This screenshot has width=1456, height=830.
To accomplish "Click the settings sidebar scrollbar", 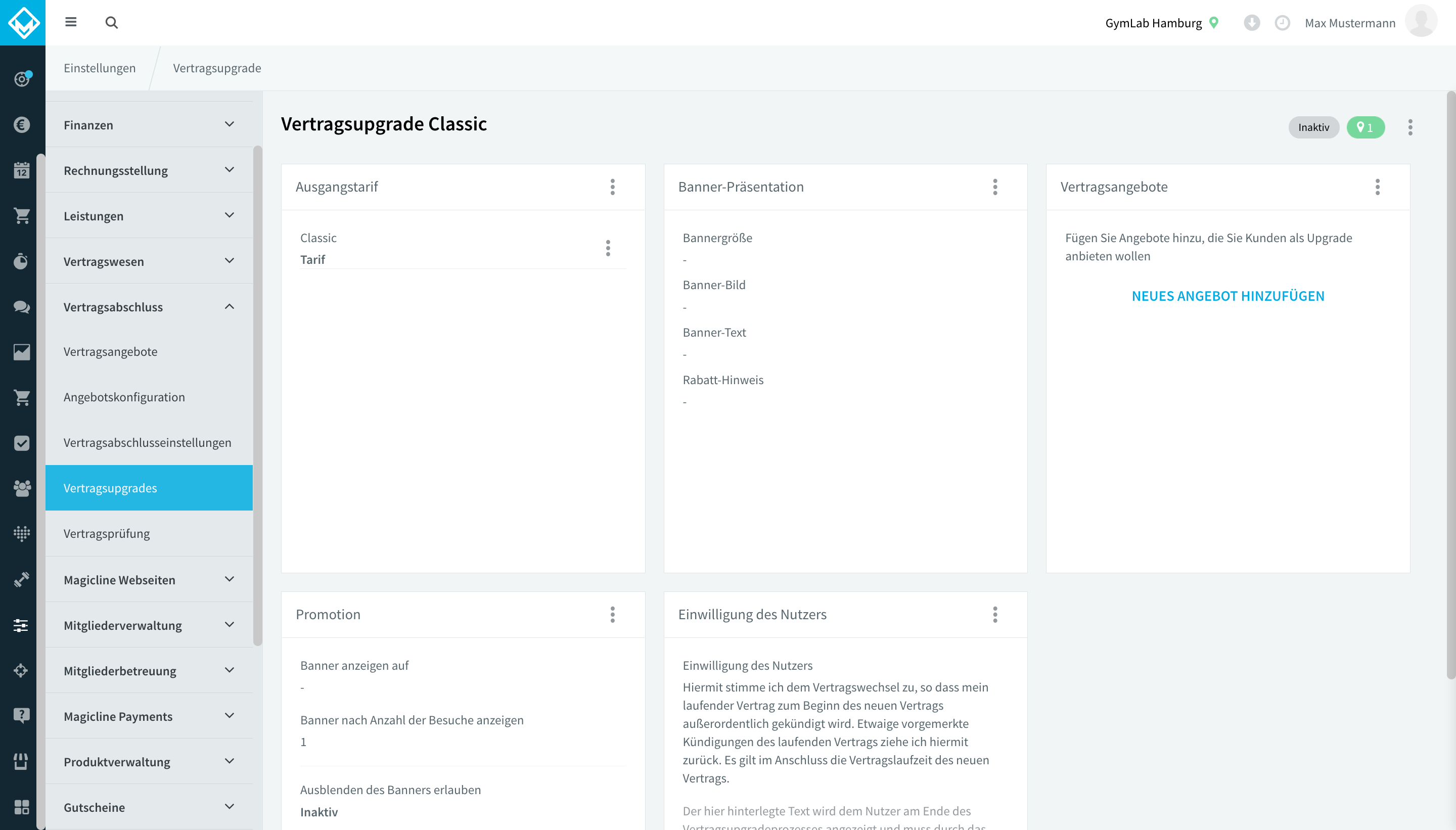I will pyautogui.click(x=258, y=396).
